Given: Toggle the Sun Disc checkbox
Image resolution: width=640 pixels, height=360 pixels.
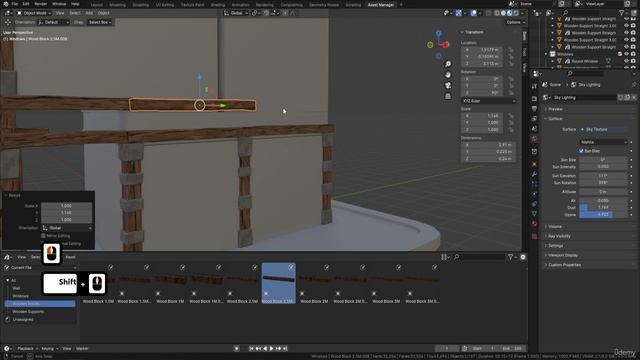Looking at the screenshot, I should [x=581, y=151].
